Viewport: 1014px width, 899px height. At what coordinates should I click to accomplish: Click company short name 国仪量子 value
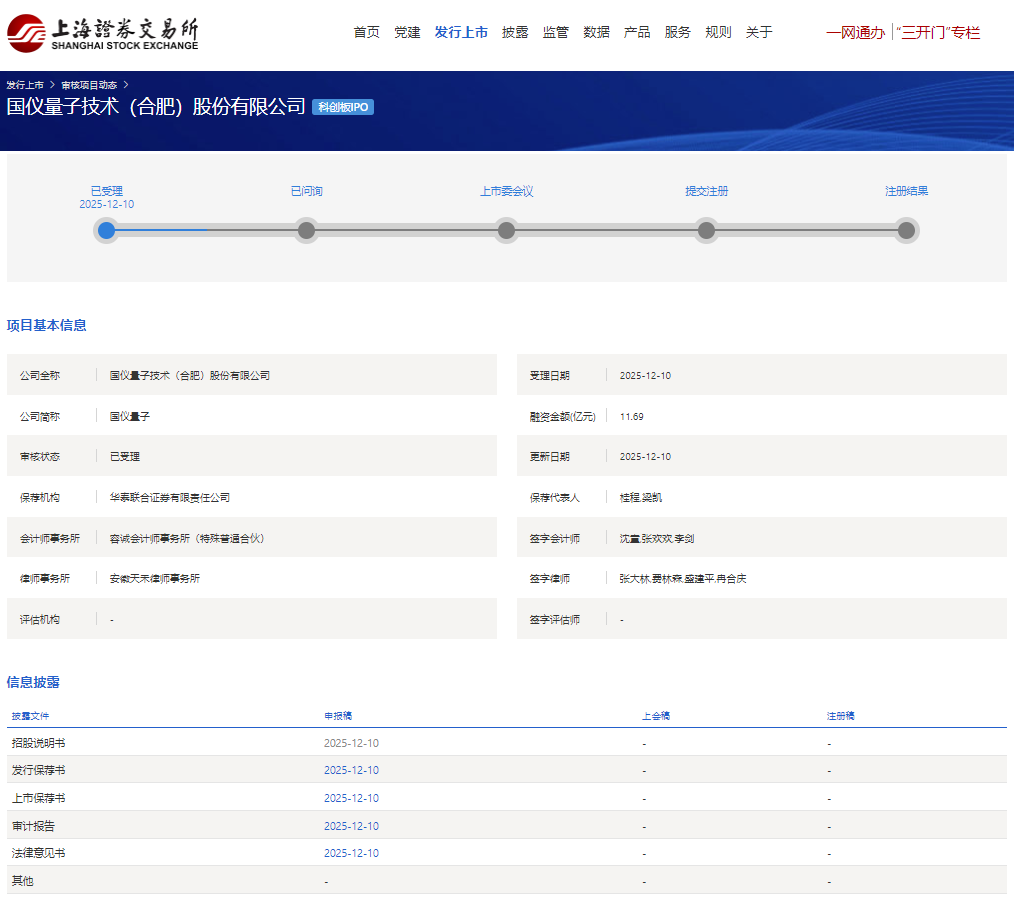pos(129,417)
